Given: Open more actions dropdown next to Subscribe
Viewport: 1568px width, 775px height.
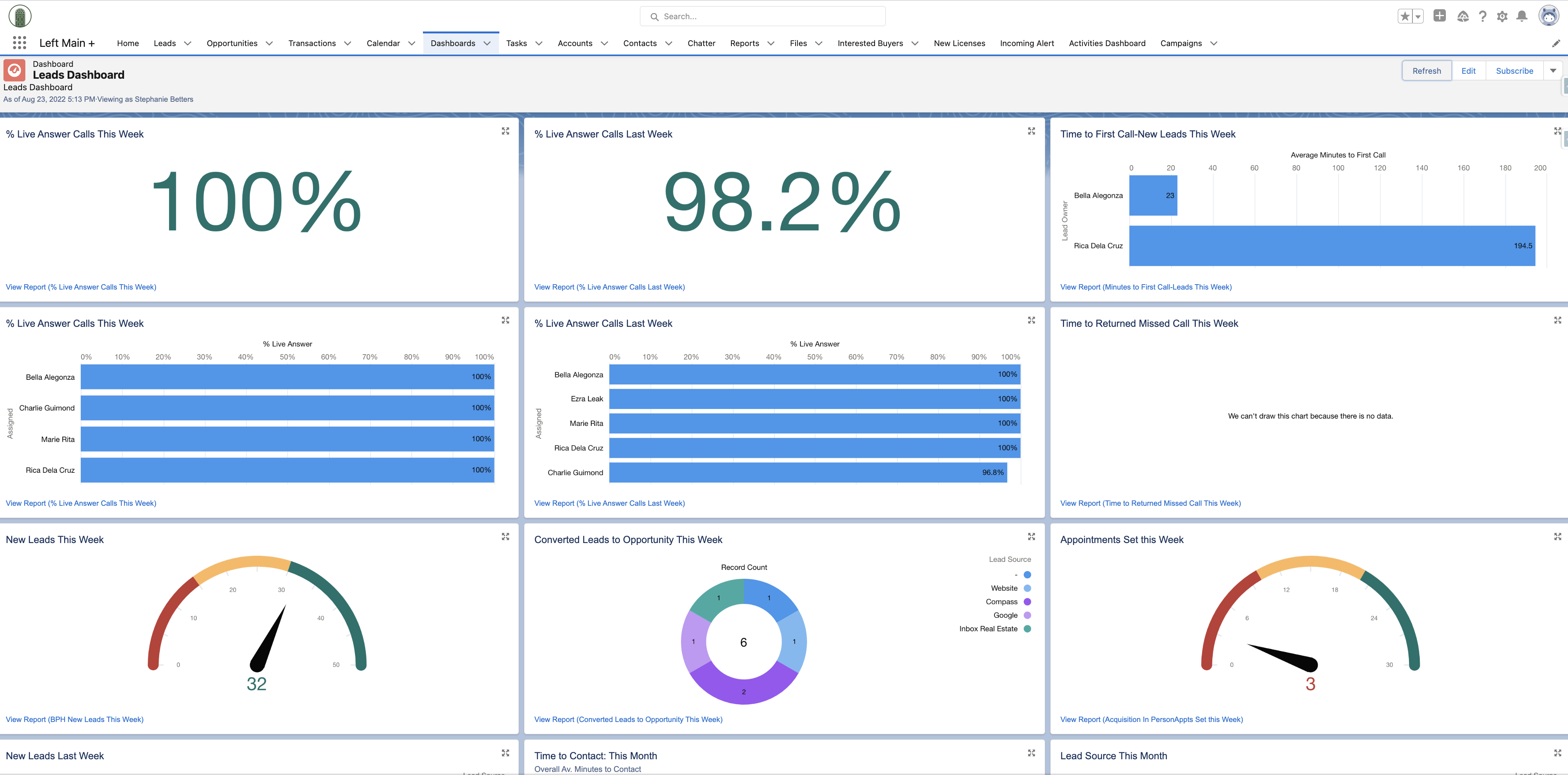Looking at the screenshot, I should point(1553,71).
